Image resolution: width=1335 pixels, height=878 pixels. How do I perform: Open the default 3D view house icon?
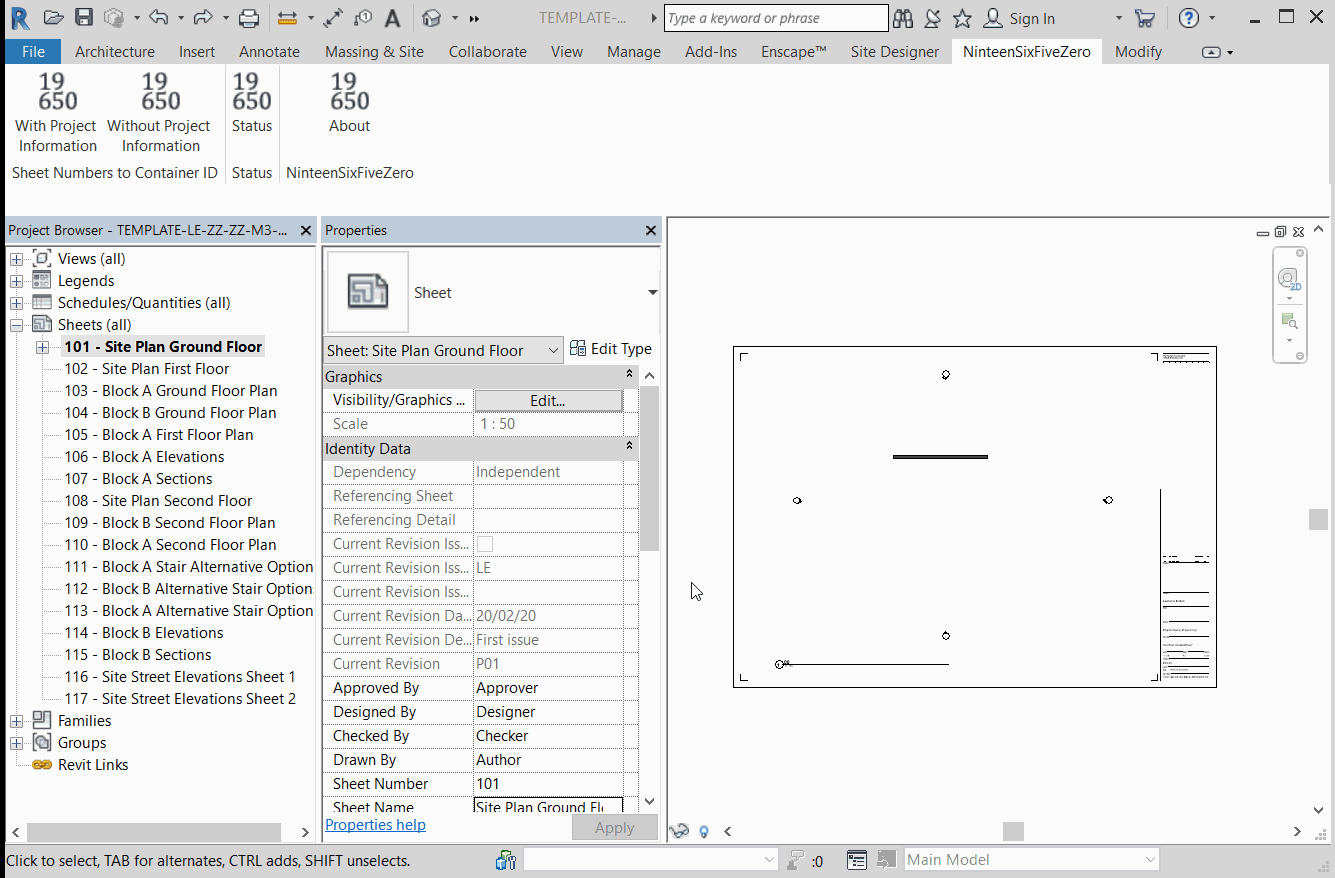(431, 18)
